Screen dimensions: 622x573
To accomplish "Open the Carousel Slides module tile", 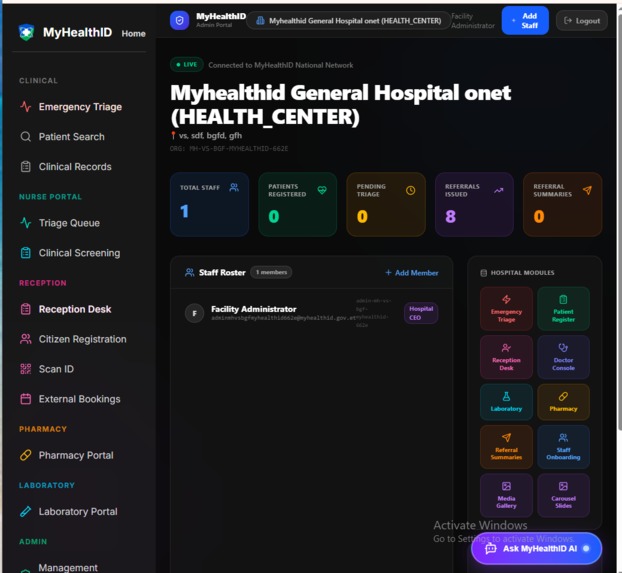I will [563, 495].
